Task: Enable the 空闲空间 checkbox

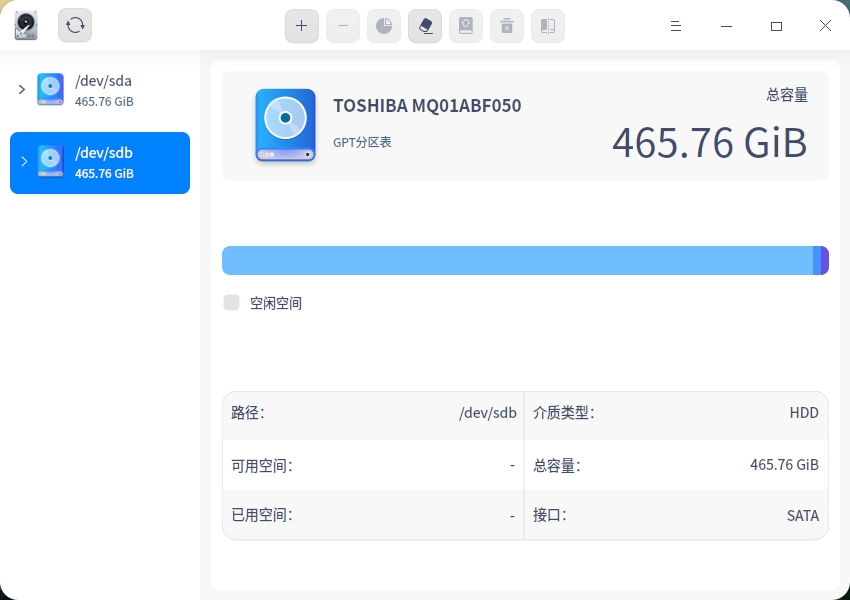Action: [x=231, y=302]
